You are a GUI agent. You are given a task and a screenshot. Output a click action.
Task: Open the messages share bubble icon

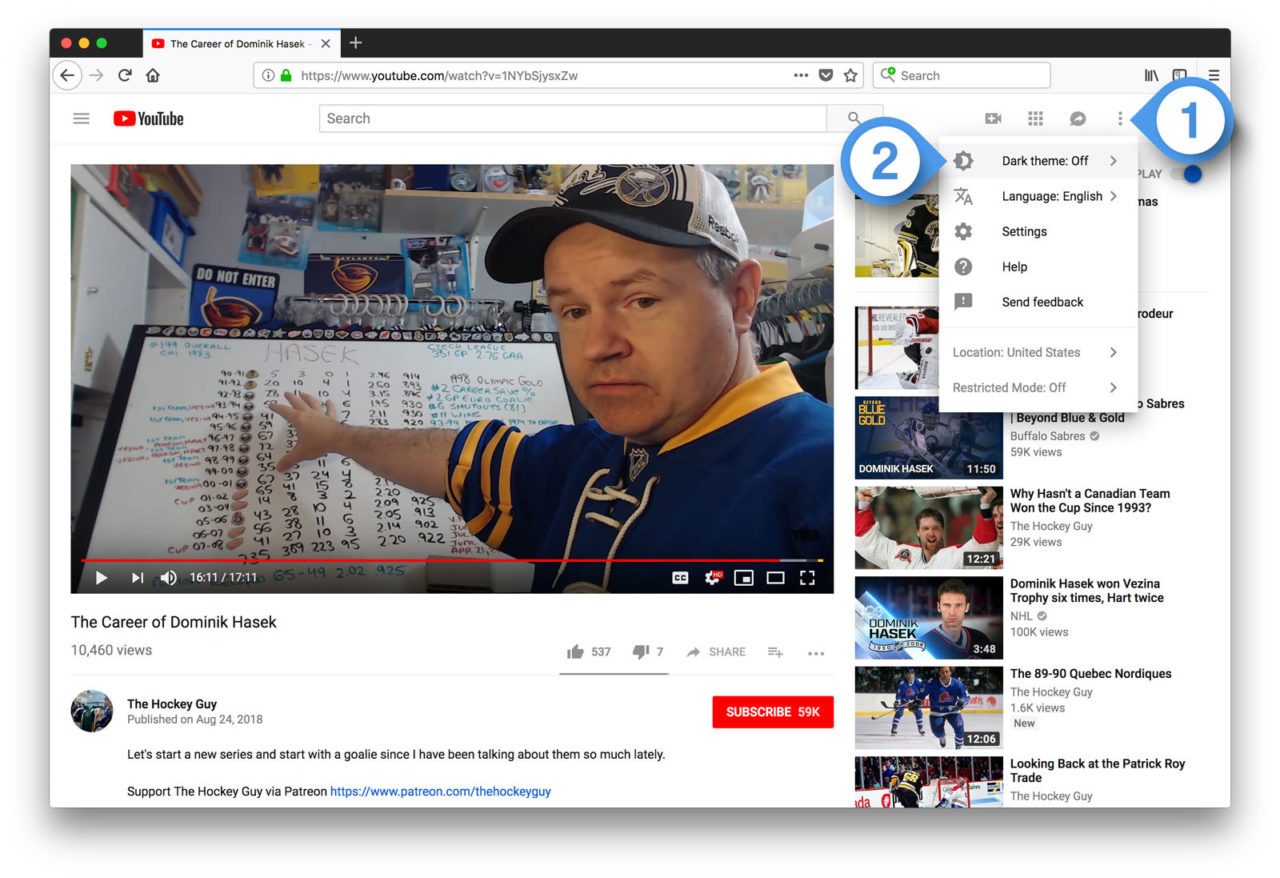coord(1078,118)
